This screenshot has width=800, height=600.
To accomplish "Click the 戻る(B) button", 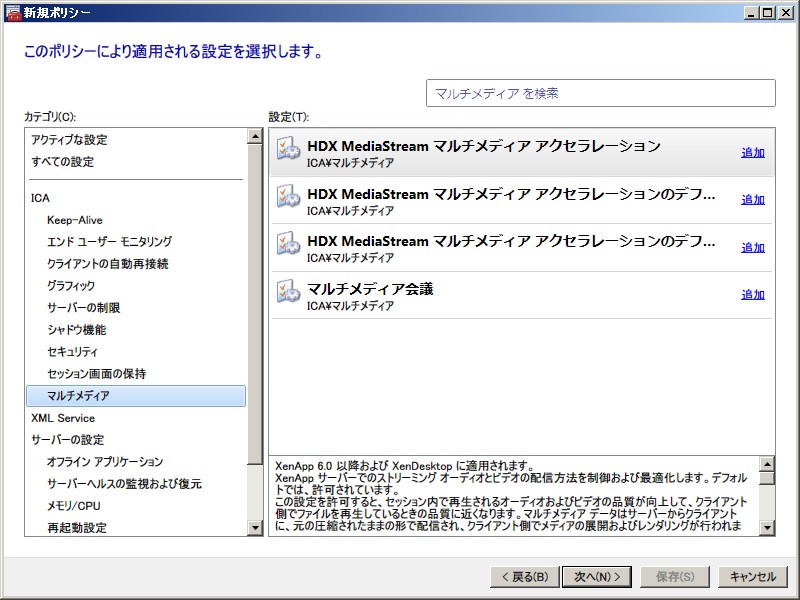I will point(522,577).
